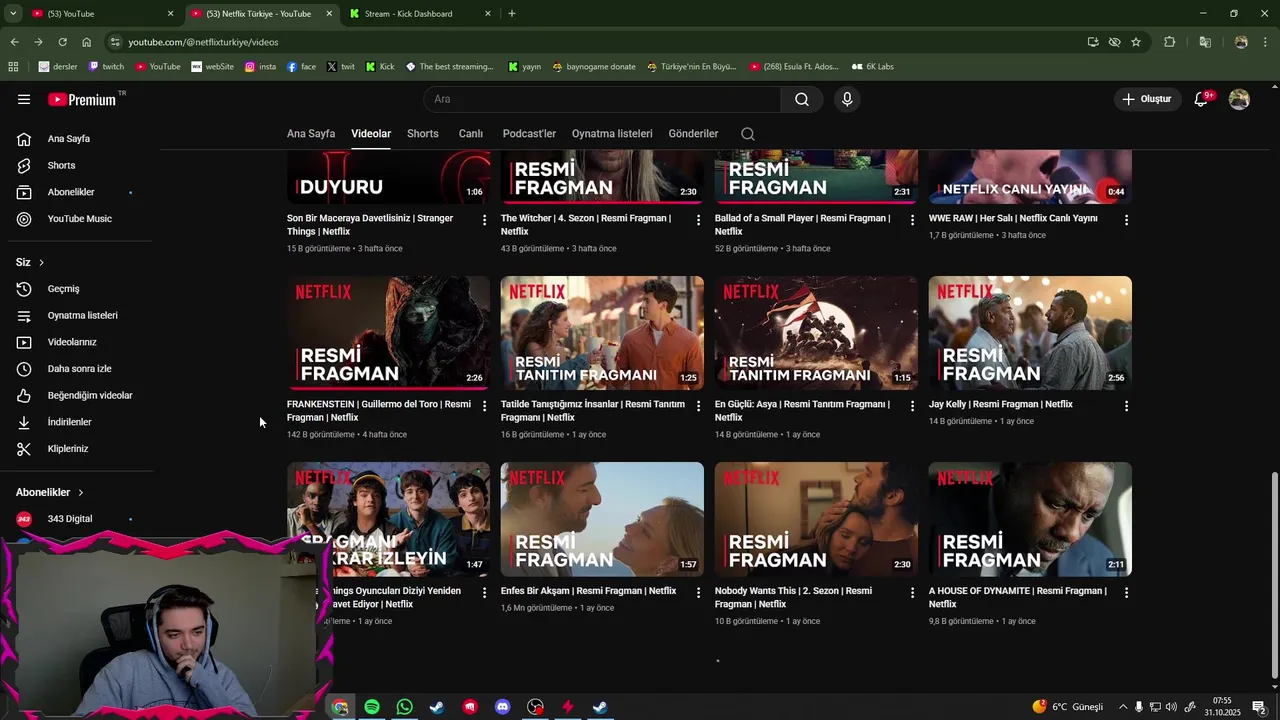
Task: Open En Güçlü: Asya video title
Action: (x=802, y=411)
